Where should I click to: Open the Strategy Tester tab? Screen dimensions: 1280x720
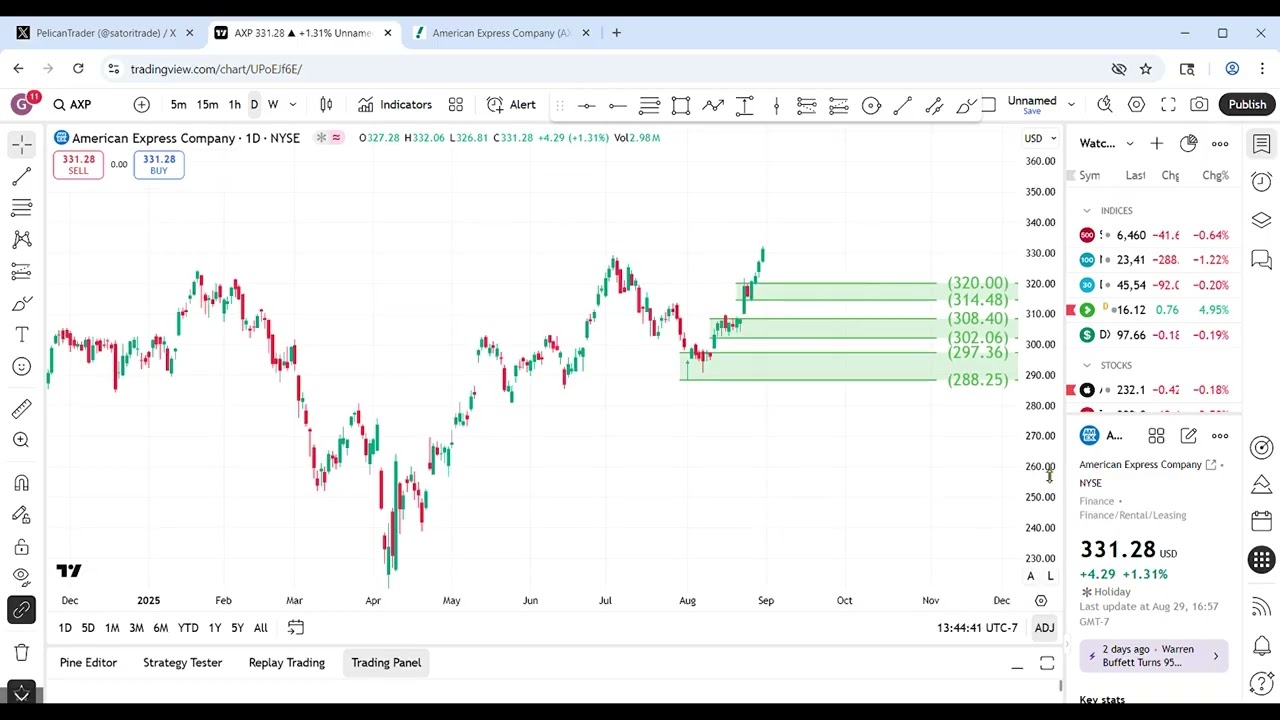click(x=182, y=663)
